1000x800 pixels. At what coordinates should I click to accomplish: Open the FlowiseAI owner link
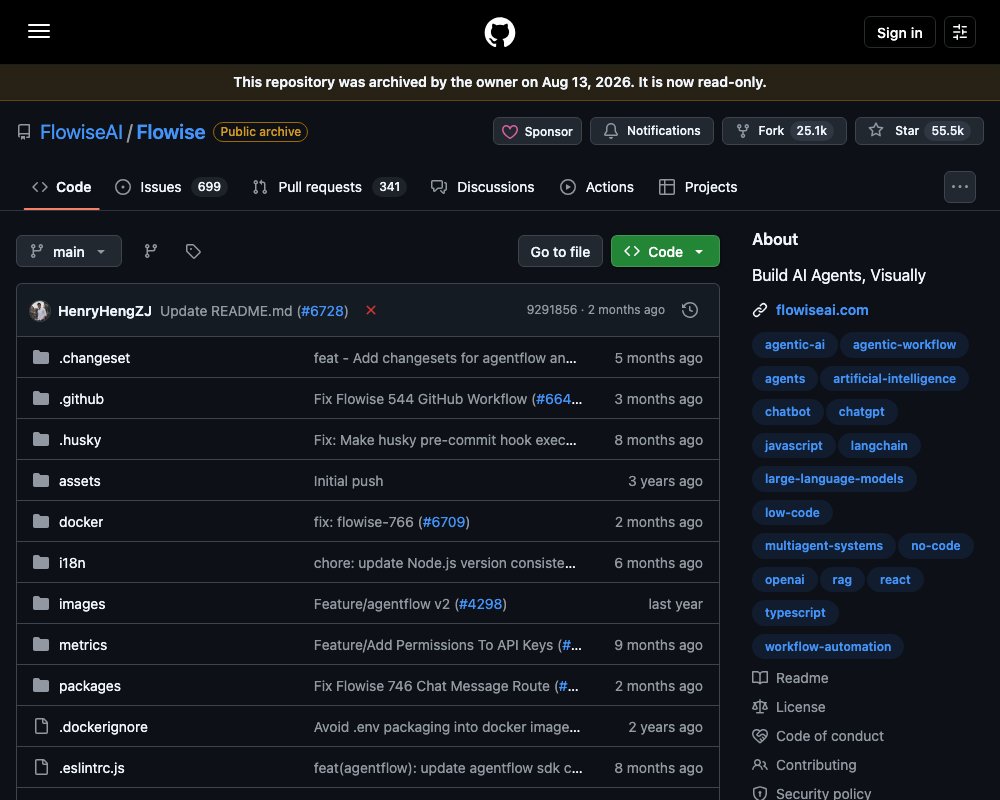(81, 132)
